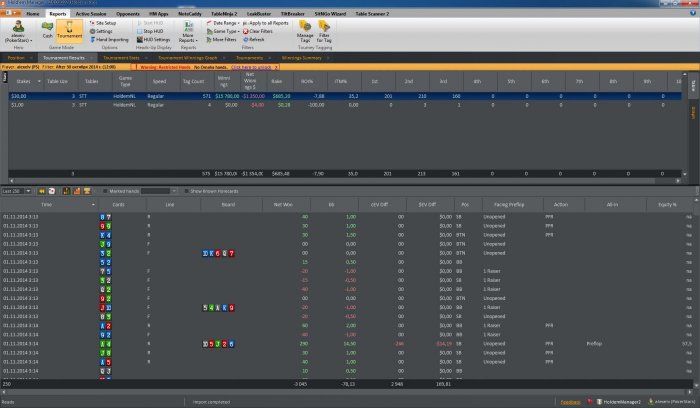Open the Hero player selector (PokerStars)
Image resolution: width=700 pixels, height=408 pixels.
click(18, 31)
